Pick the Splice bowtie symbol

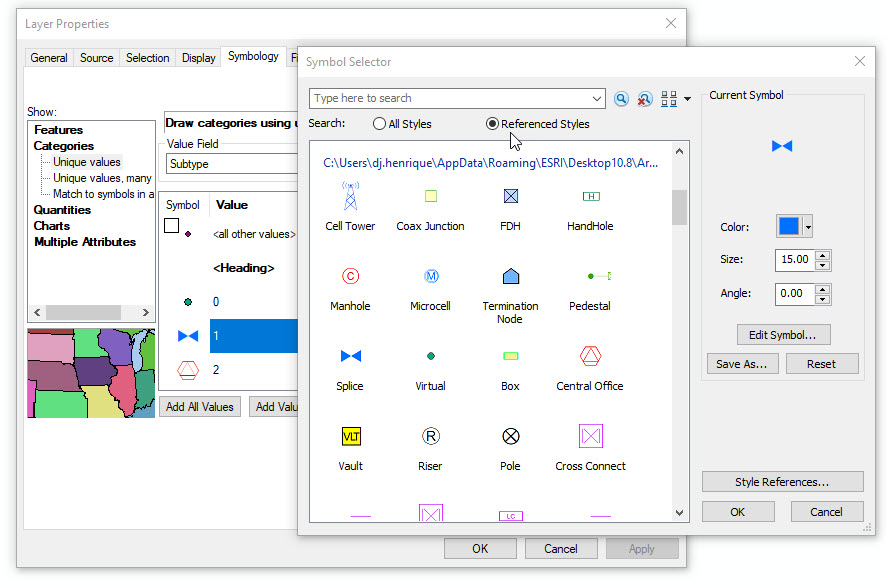tap(351, 356)
